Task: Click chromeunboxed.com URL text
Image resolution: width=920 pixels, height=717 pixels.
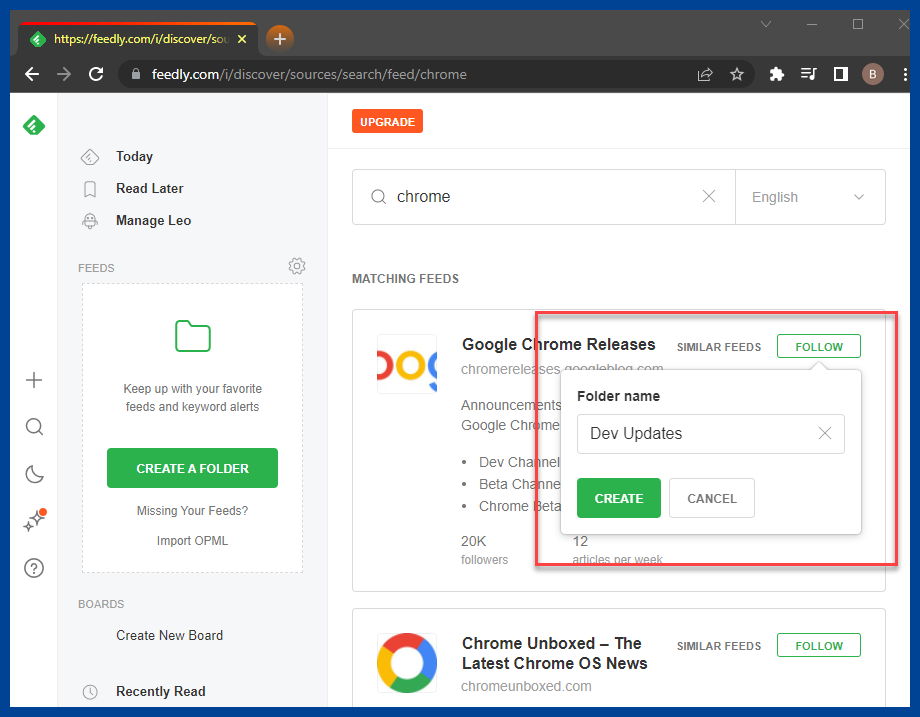Action: pyautogui.click(x=526, y=686)
